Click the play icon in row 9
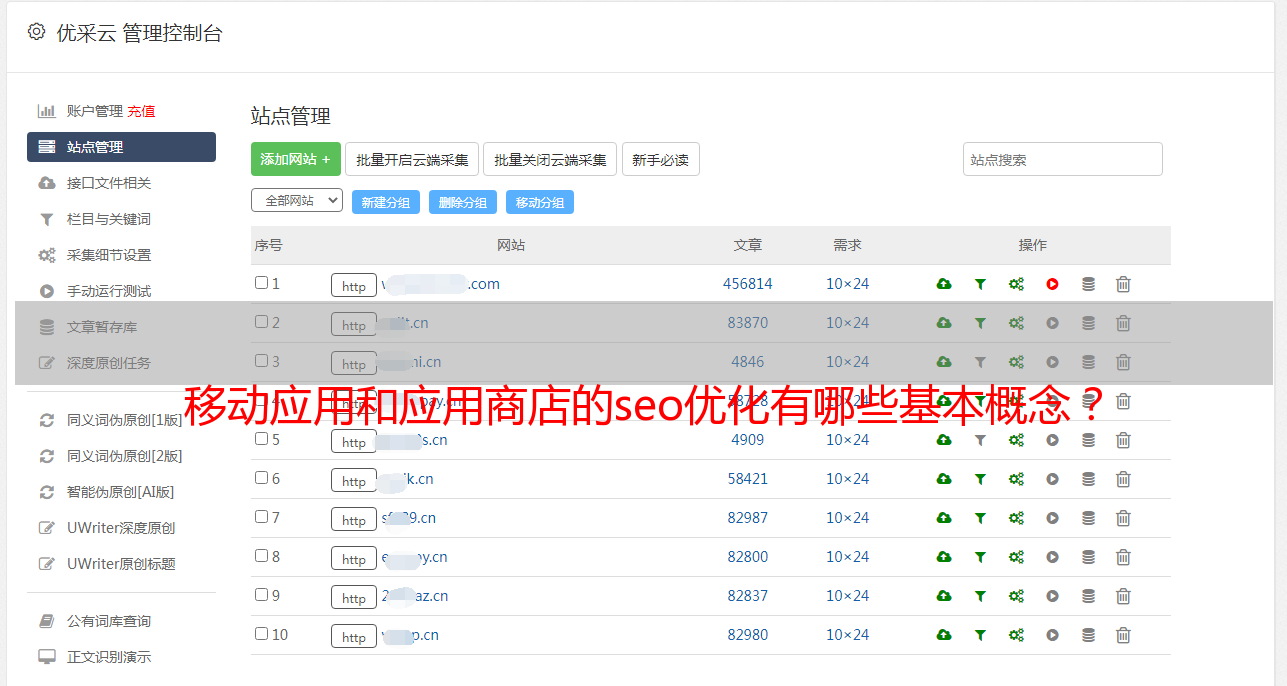Viewport: 1287px width, 686px height. click(x=1052, y=596)
